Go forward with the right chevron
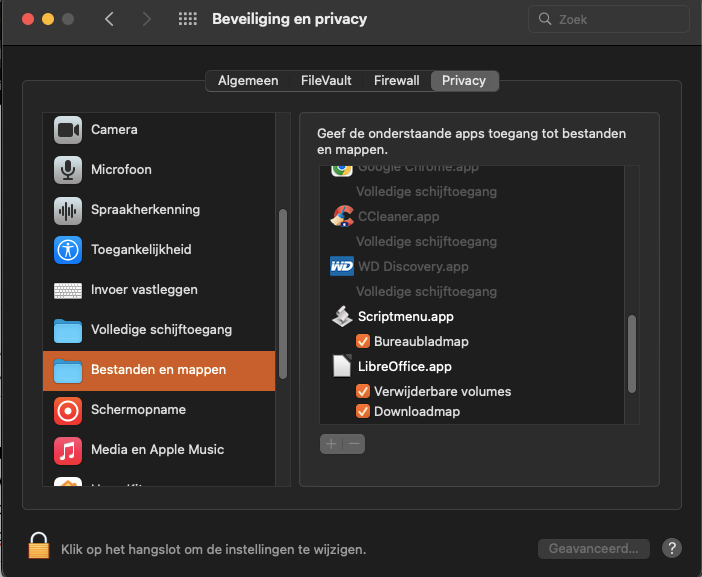The width and height of the screenshot is (702, 577). pyautogui.click(x=146, y=19)
